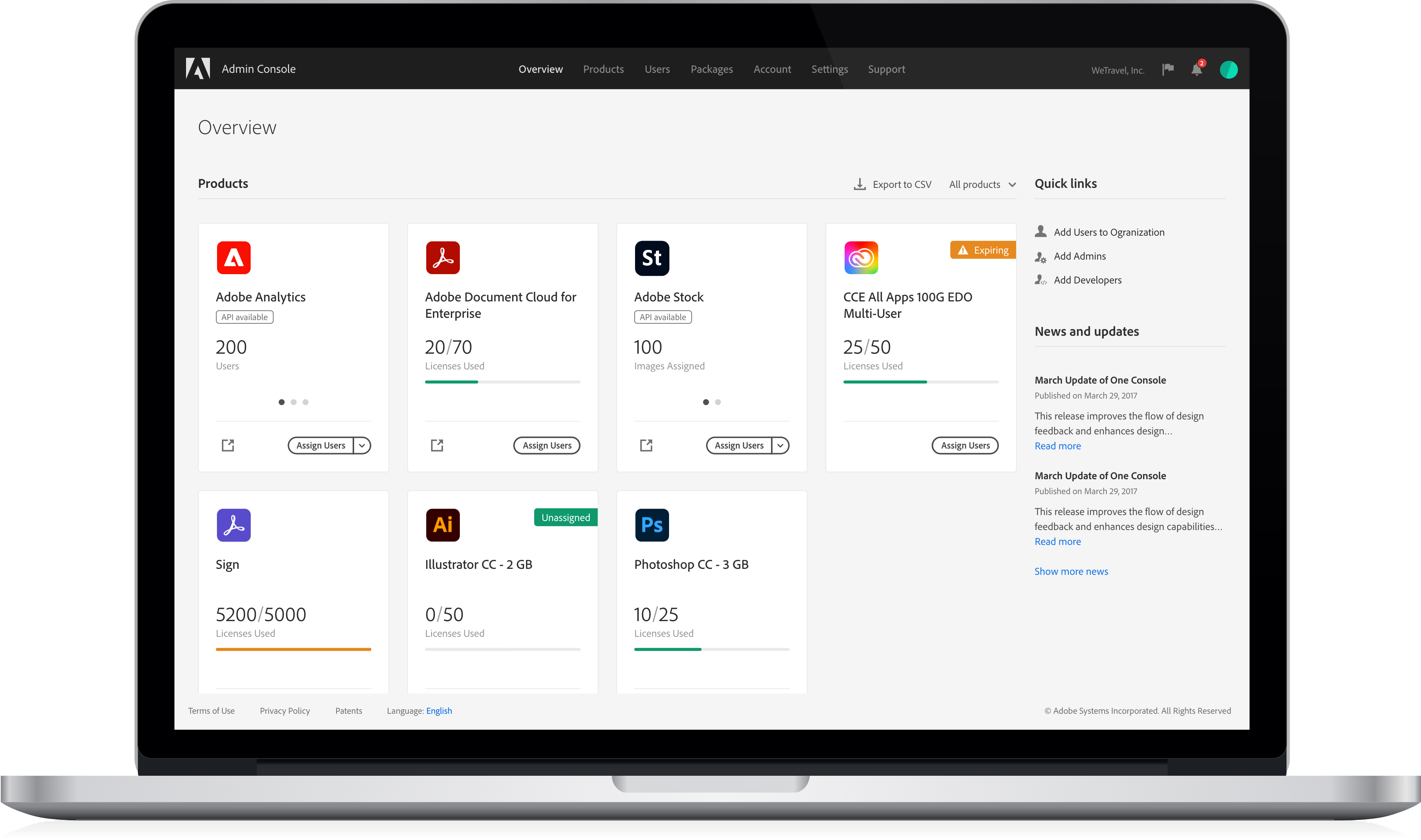The image size is (1421, 840).
Task: Expand the All products filter dropdown
Action: [x=982, y=185]
